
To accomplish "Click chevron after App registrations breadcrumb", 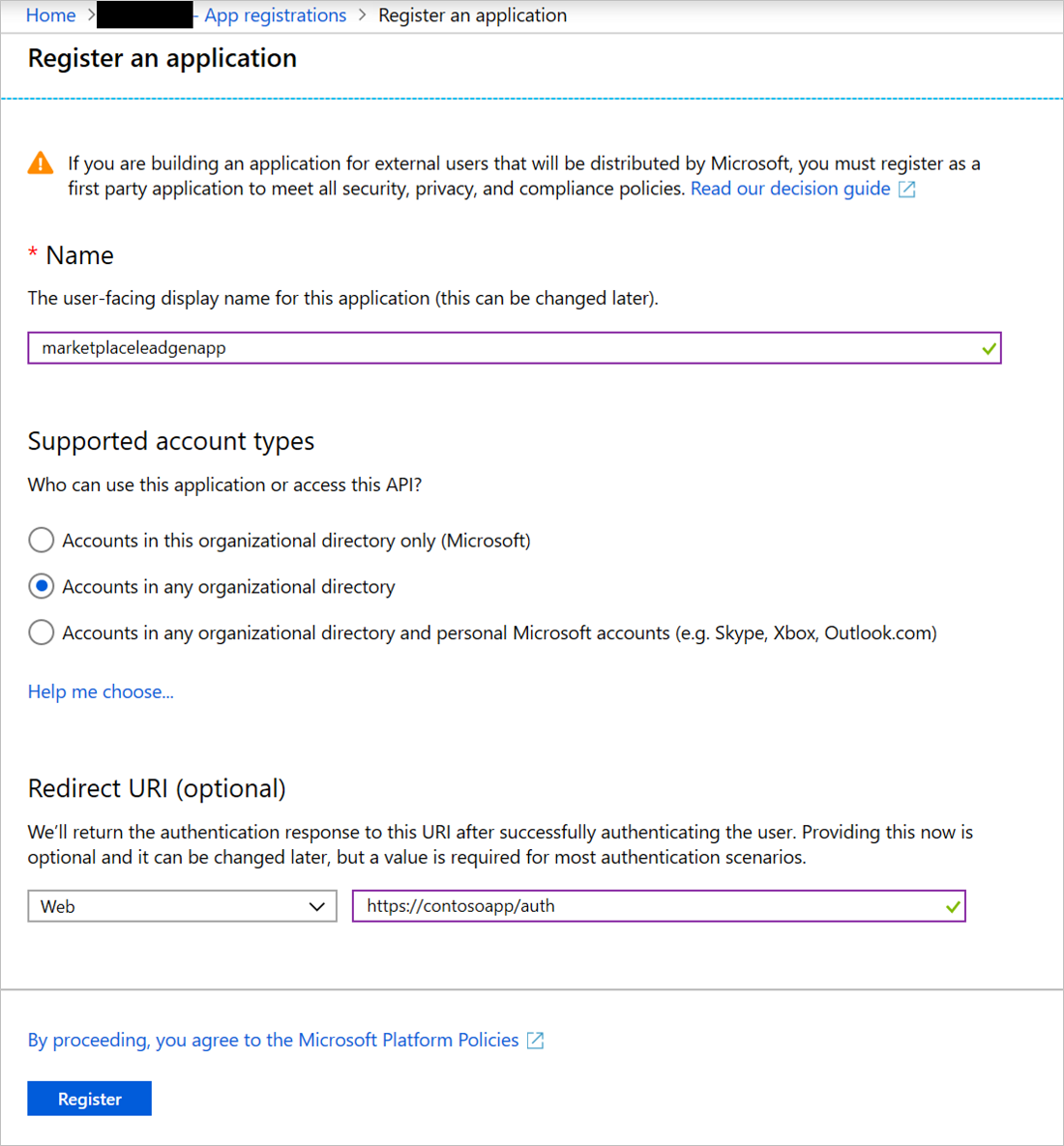I will click(x=363, y=15).
